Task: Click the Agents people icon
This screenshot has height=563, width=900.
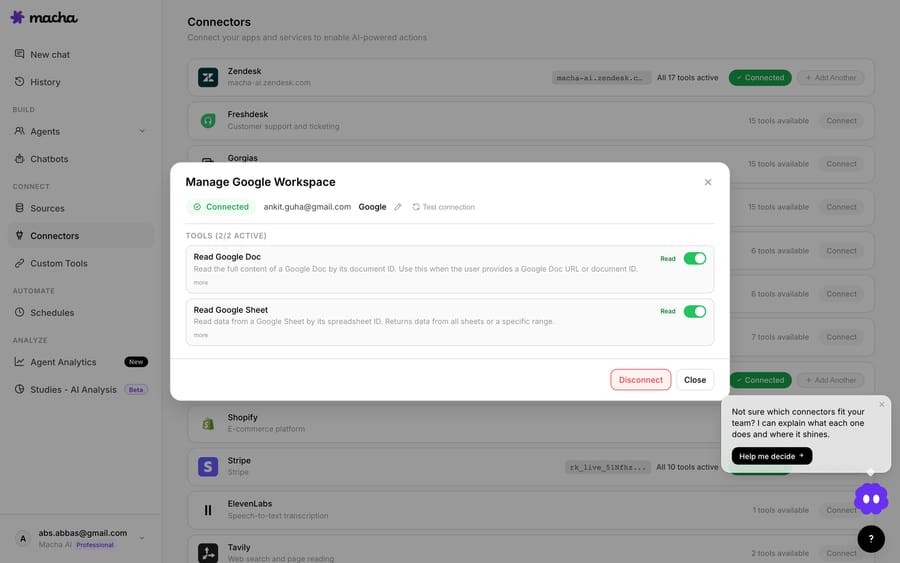Action: pos(20,131)
